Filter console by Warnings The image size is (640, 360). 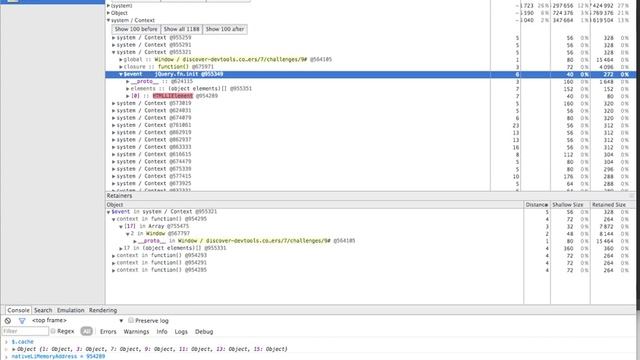(x=136, y=331)
